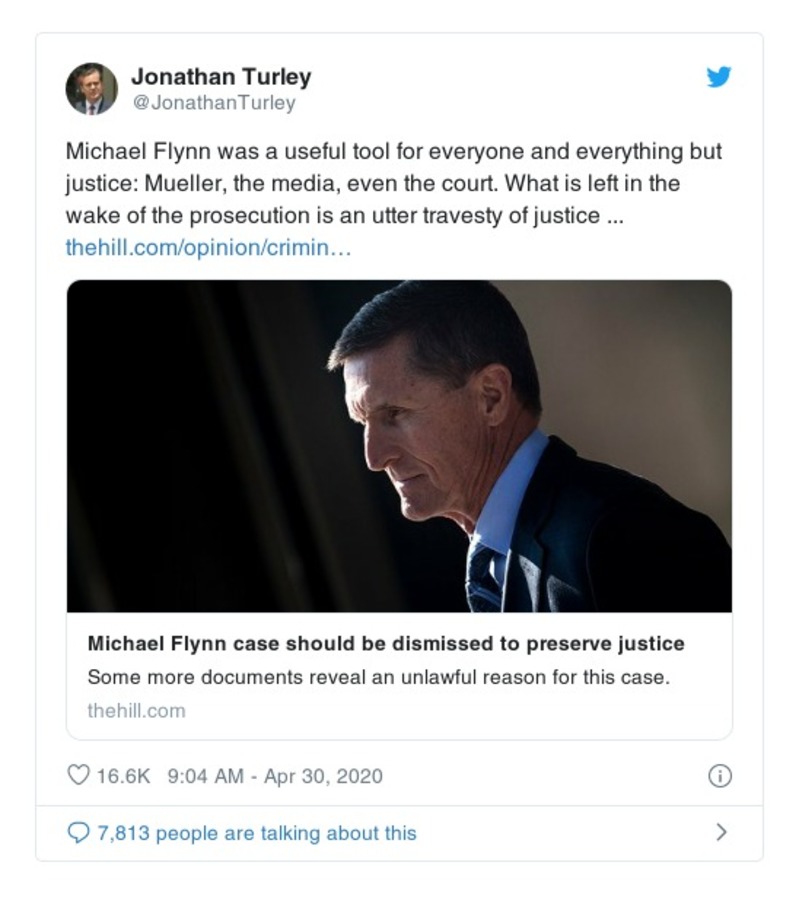Viewport: 799px width, 910px height.
Task: Visit the @JonathanTurley handle
Action: [x=213, y=103]
